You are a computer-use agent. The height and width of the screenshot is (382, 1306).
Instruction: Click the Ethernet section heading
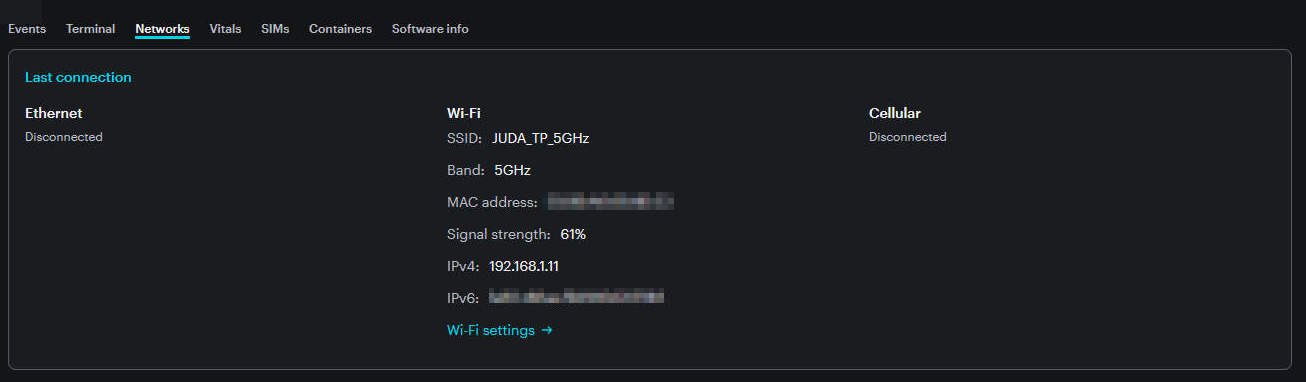tap(54, 113)
